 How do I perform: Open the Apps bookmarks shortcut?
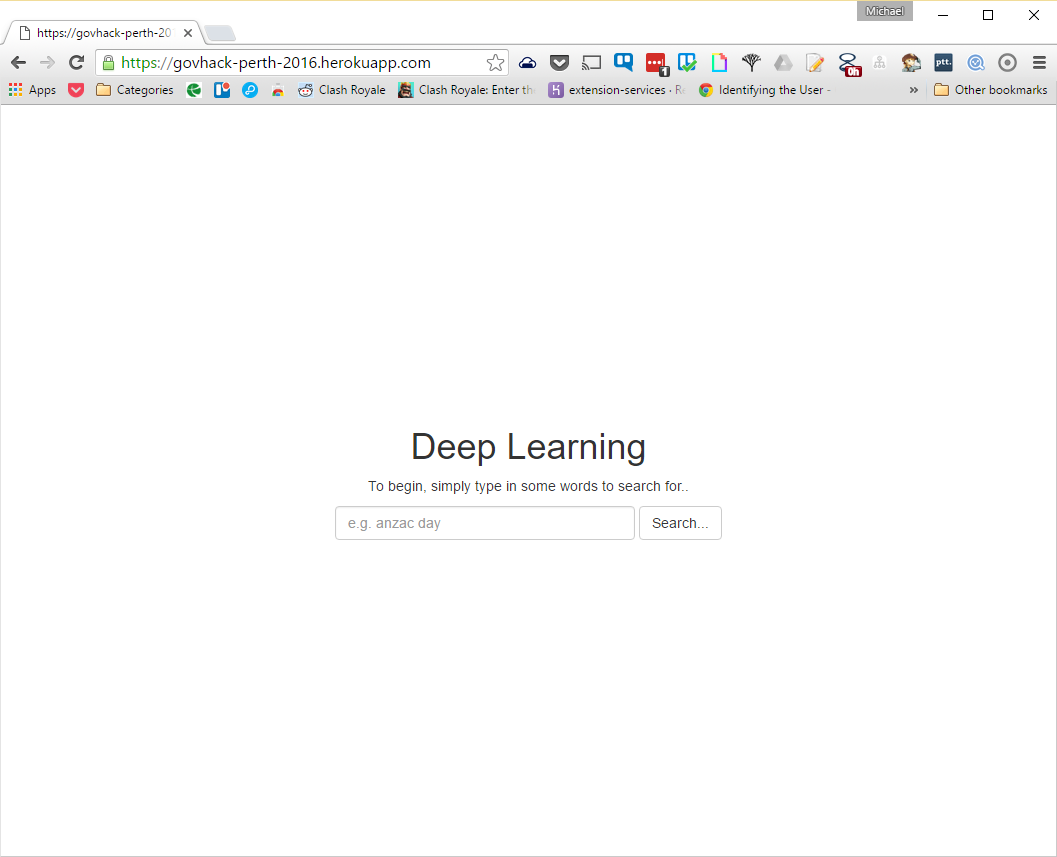coord(32,90)
